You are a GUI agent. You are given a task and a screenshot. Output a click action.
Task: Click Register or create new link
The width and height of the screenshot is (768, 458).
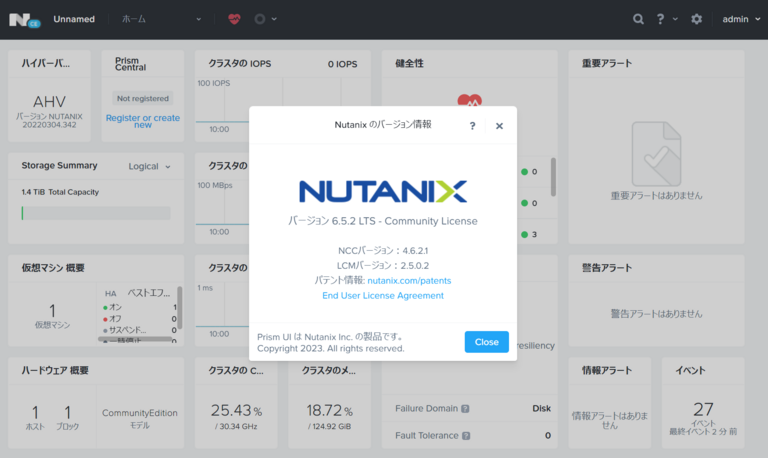143,121
